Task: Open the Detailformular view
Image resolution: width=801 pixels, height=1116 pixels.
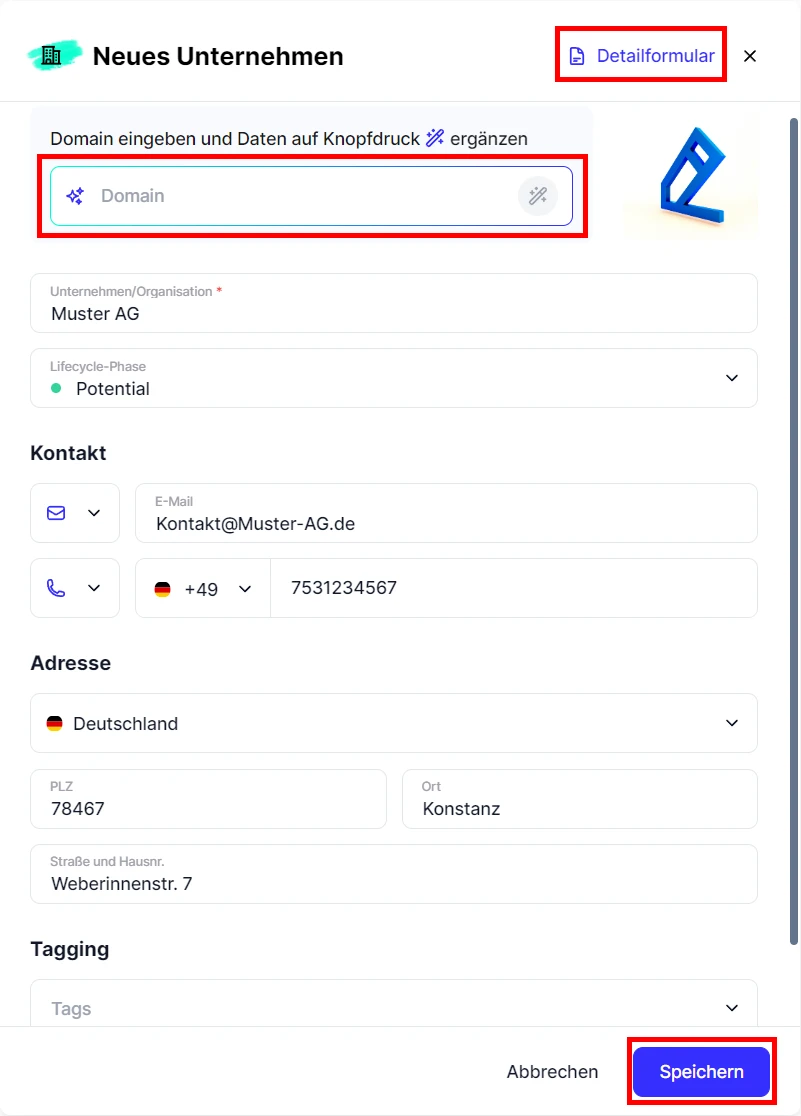Action: click(642, 56)
